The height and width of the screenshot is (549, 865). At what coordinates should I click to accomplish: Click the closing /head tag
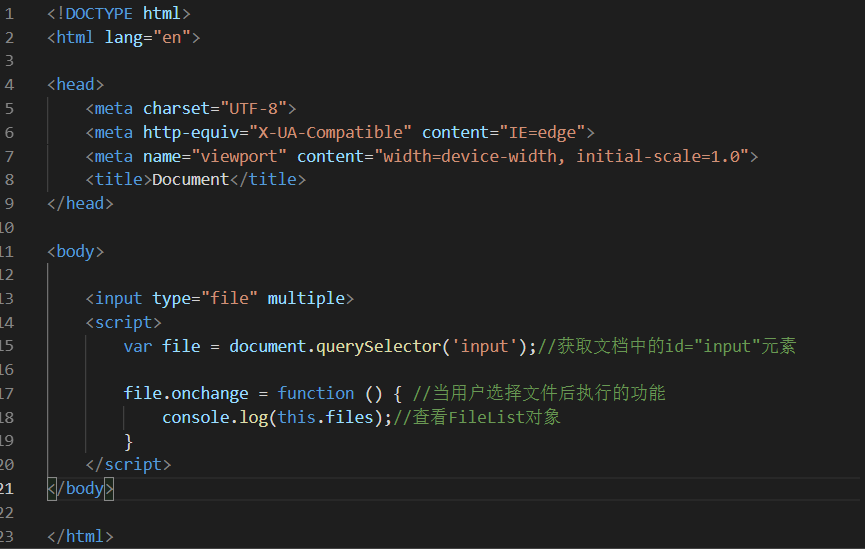[81, 204]
